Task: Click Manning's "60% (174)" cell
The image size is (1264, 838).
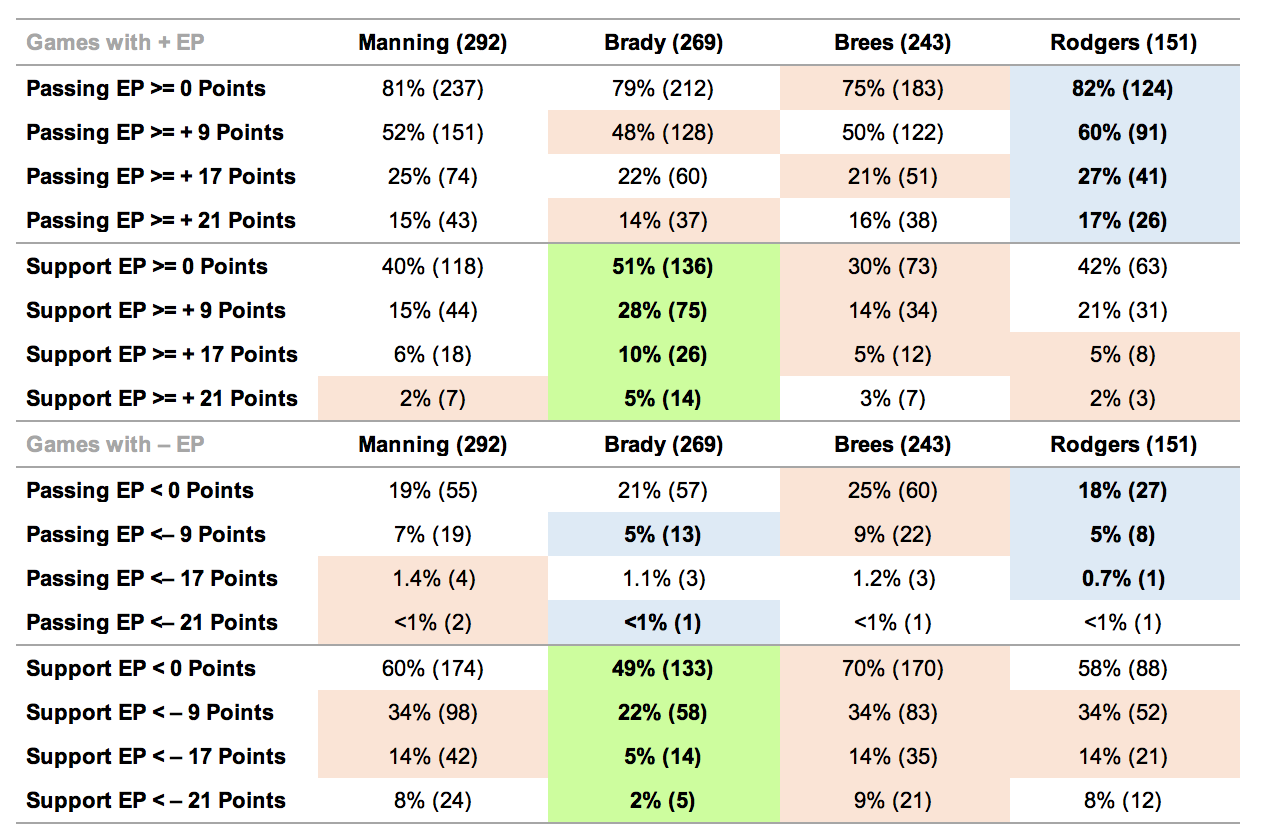Action: click(433, 669)
